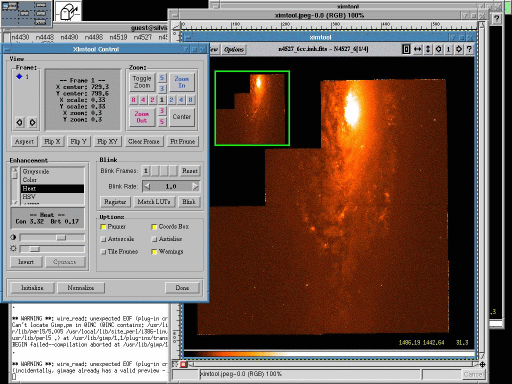512x384 pixels.
Task: Click blue 3 beside Zoom In
Action: (162, 88)
